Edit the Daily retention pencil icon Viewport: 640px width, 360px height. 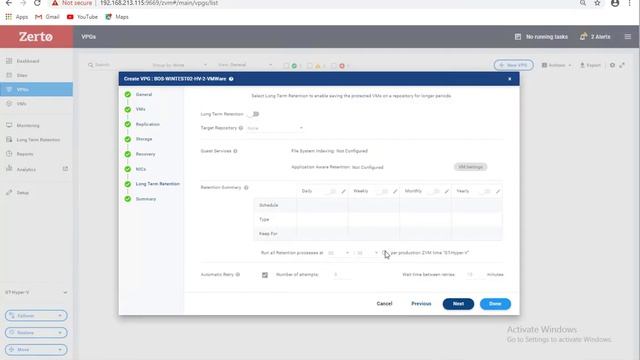click(343, 191)
